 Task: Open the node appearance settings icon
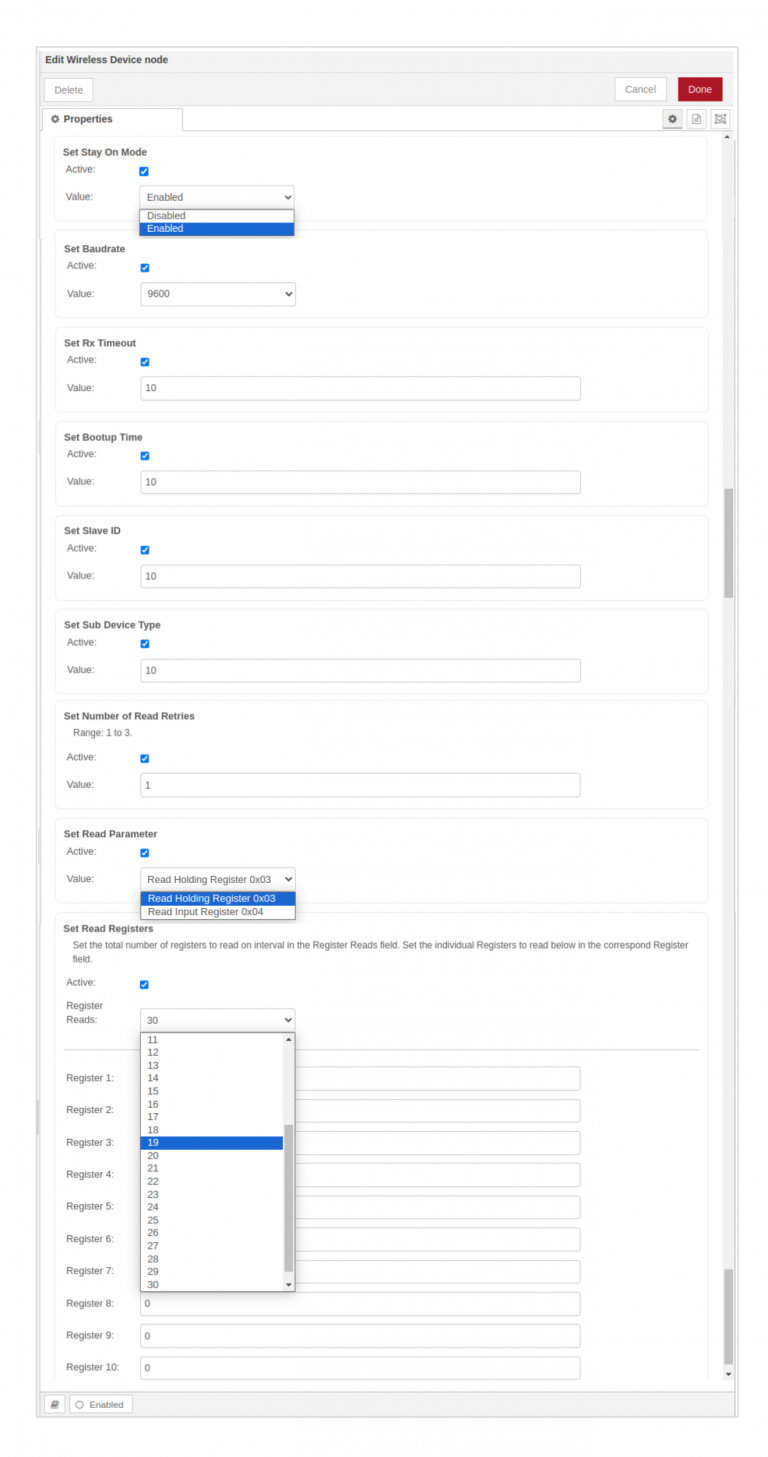(720, 119)
